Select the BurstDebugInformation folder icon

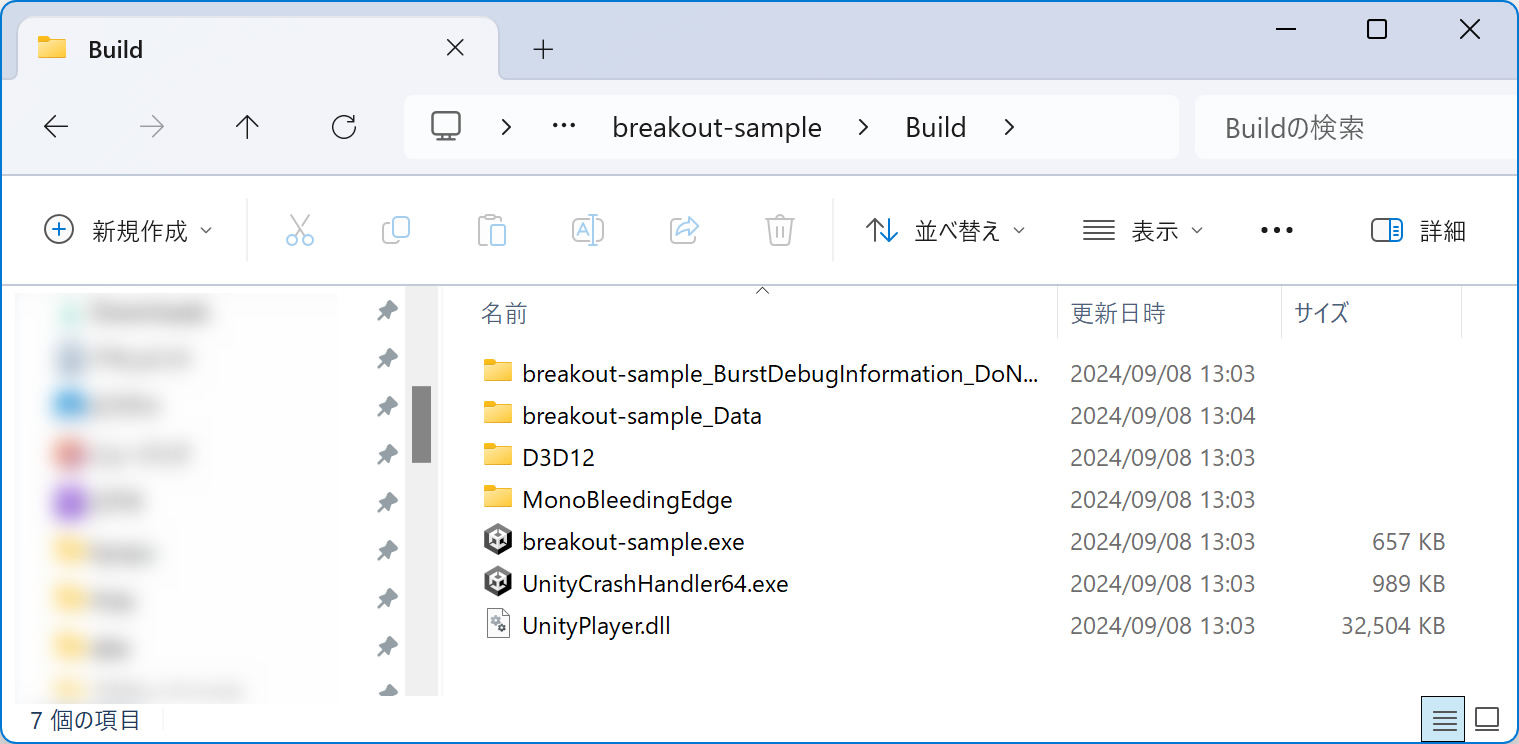click(498, 372)
